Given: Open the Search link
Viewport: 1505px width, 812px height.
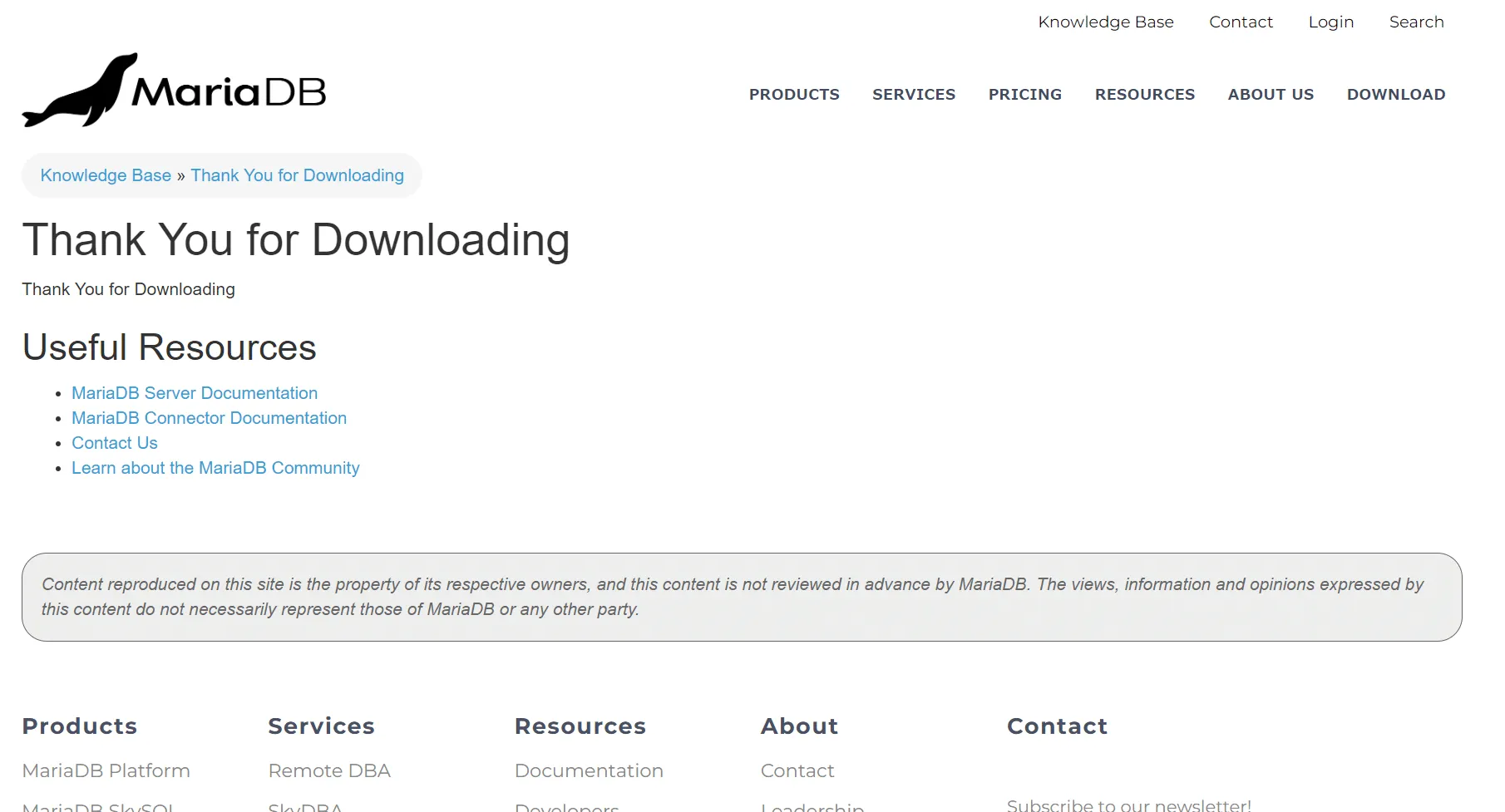Looking at the screenshot, I should point(1416,22).
